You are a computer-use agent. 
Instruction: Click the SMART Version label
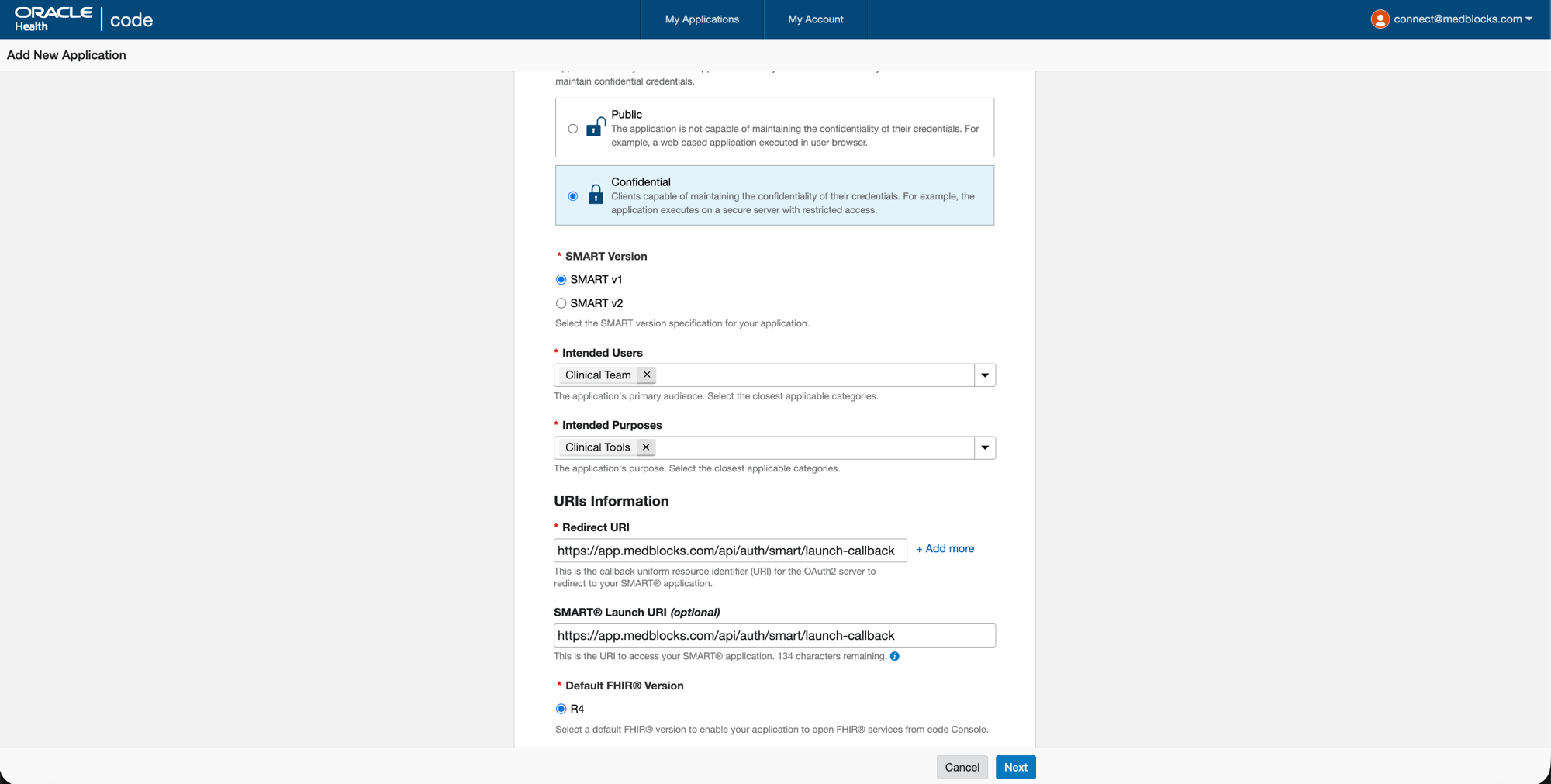tap(606, 257)
